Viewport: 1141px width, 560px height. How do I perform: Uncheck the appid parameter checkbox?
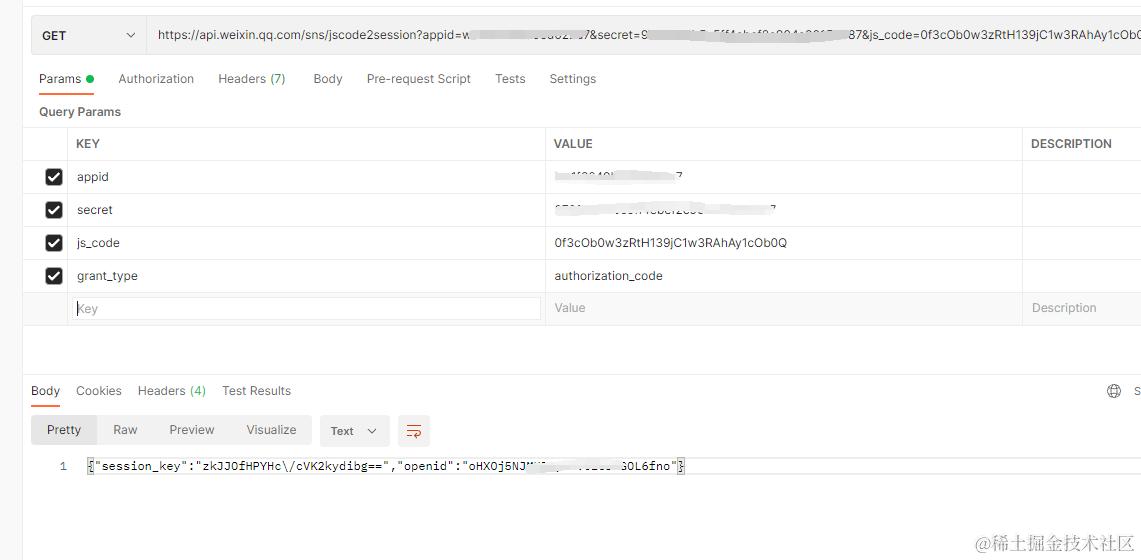[x=54, y=177]
